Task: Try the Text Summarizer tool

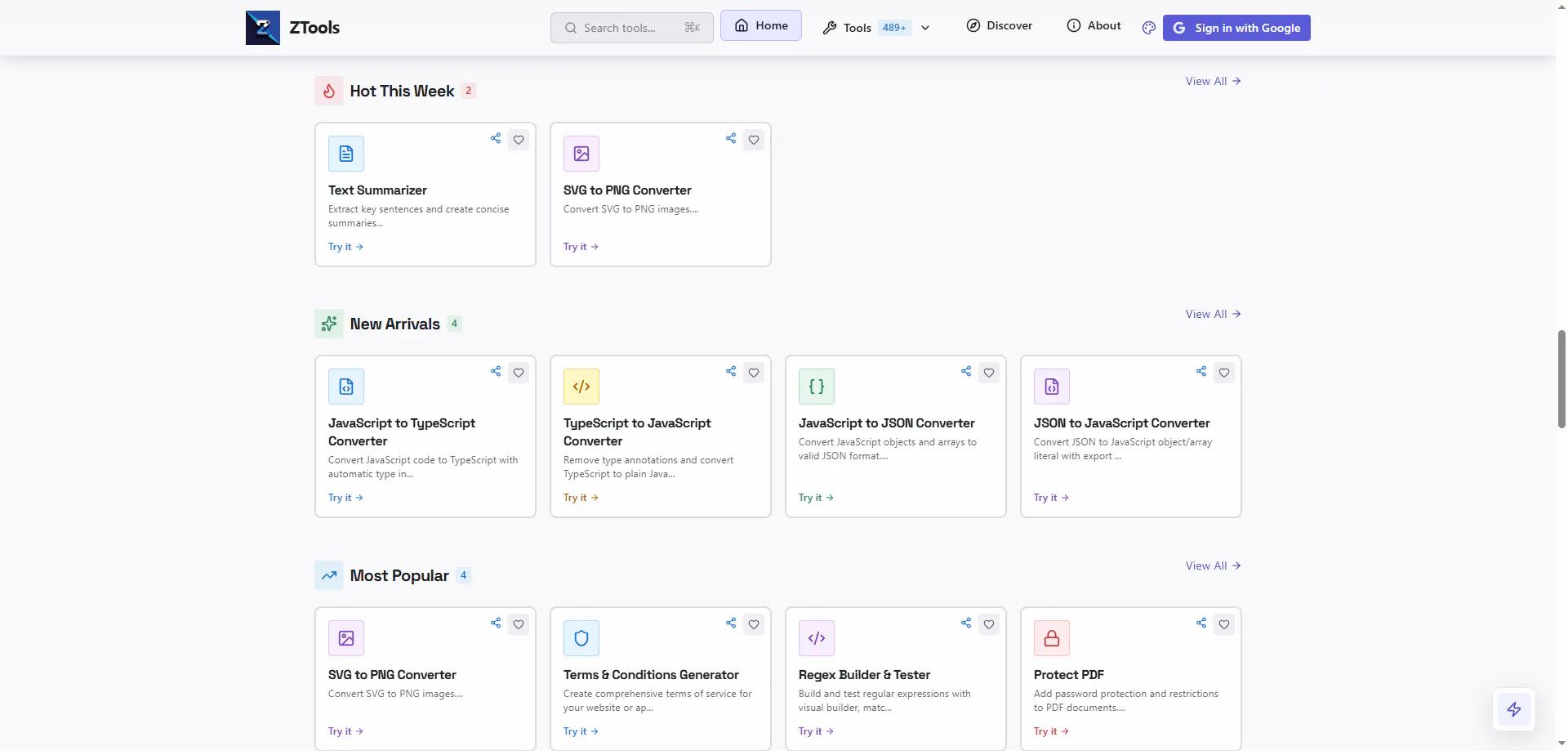Action: click(345, 247)
